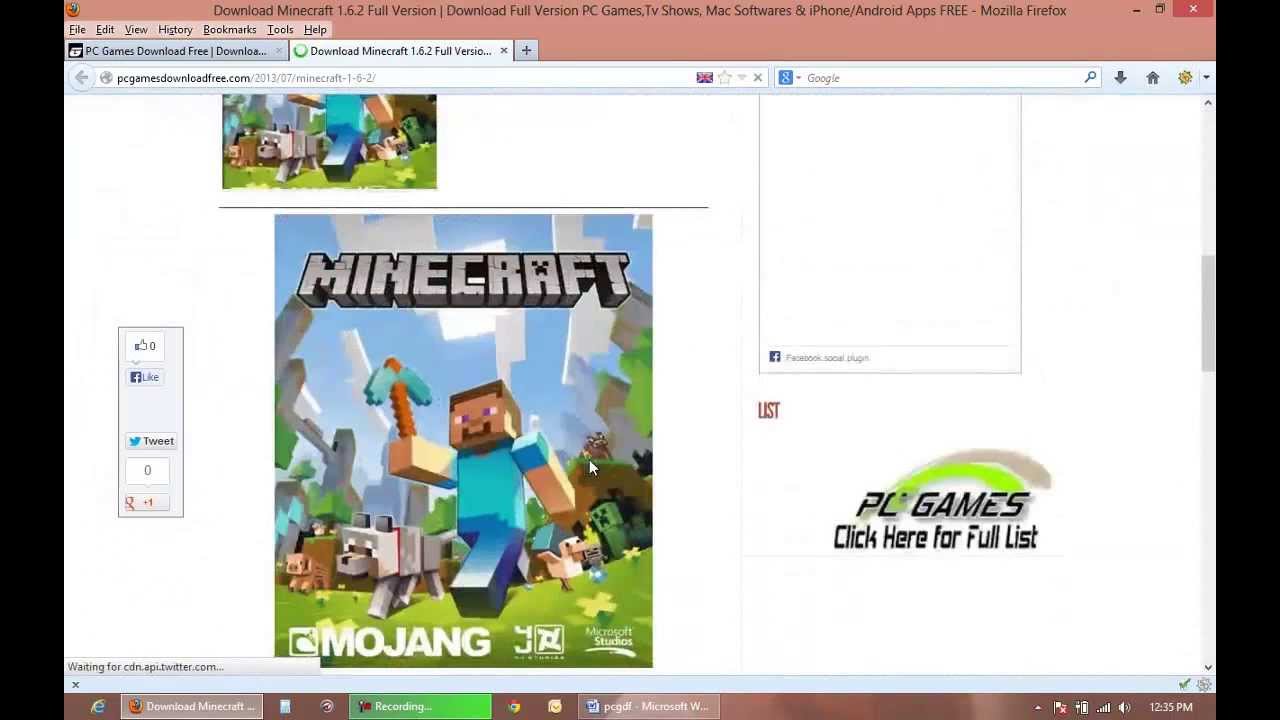
Task: Close the PC Games Download Free tab
Action: point(279,51)
